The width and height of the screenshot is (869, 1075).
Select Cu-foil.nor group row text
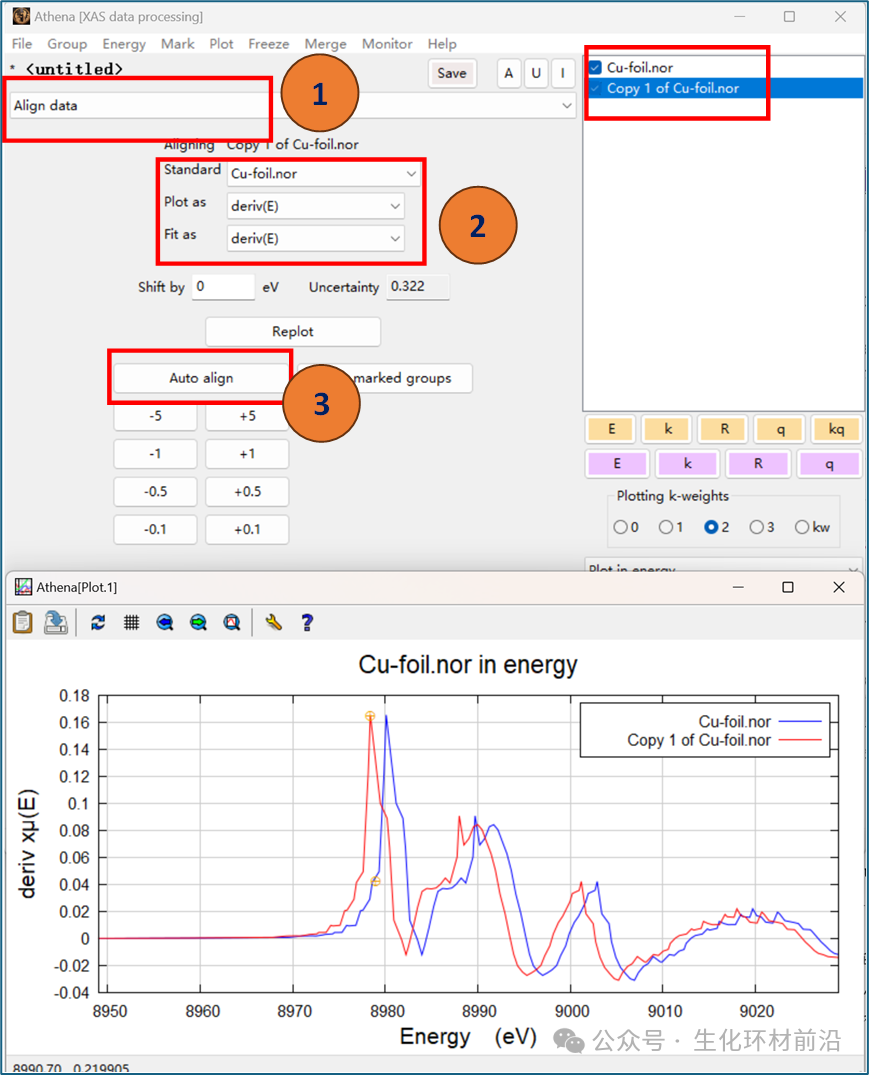click(x=640, y=67)
